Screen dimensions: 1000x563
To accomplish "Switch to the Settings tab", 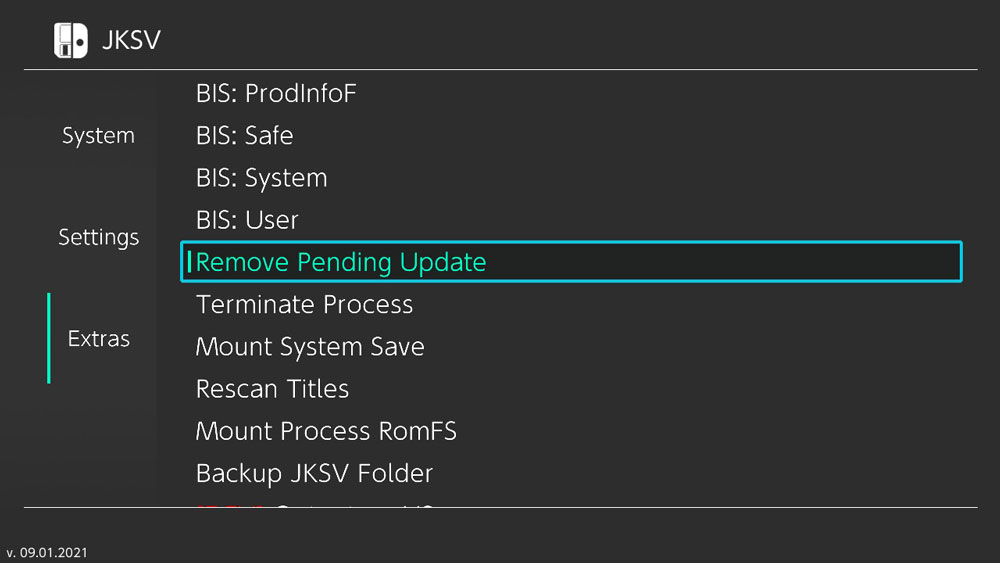I will click(98, 238).
